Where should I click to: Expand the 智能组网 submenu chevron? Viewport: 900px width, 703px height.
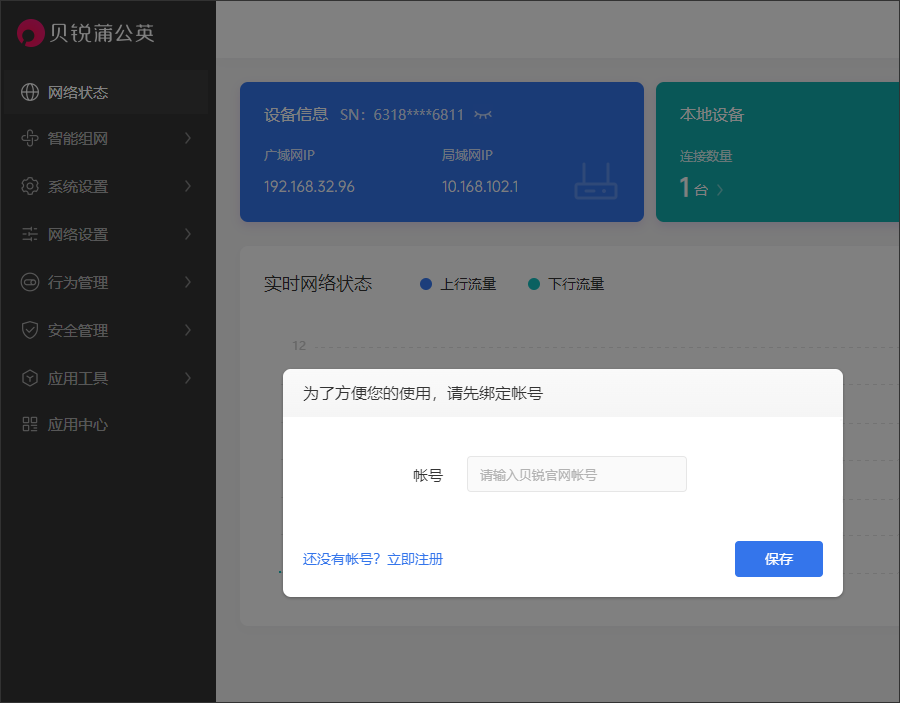pyautogui.click(x=188, y=139)
